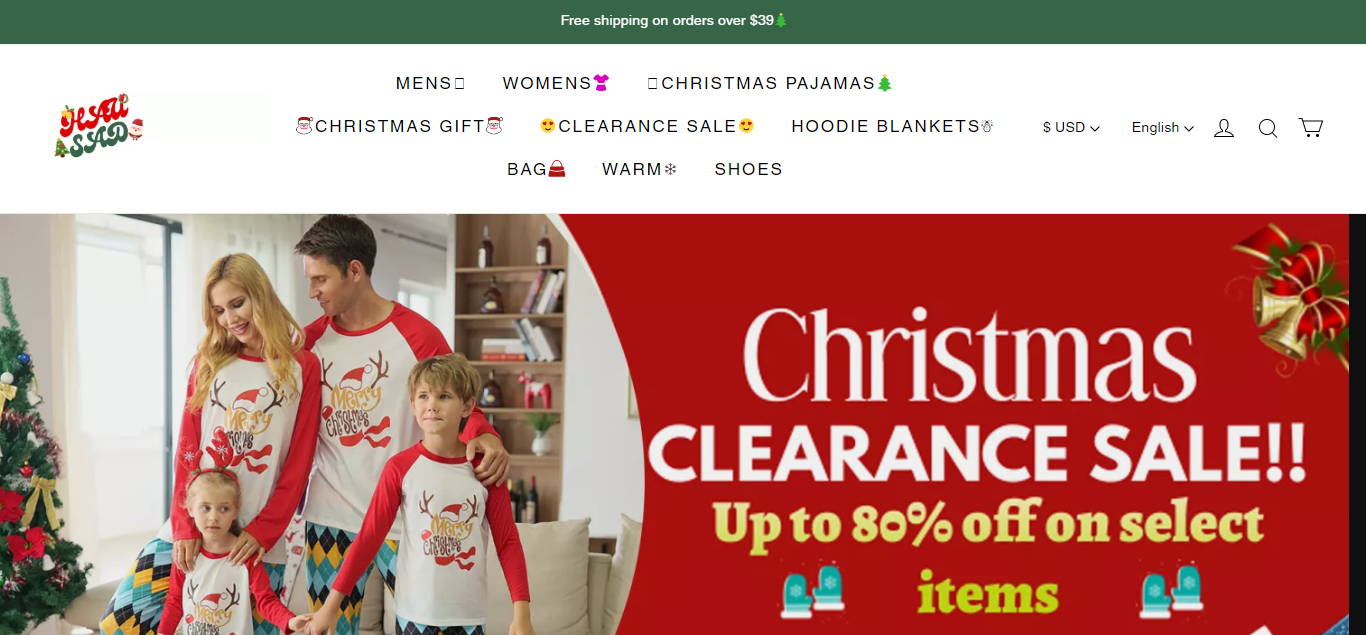Click the Up to 80% off text
Image resolution: width=1366 pixels, height=635 pixels.
click(x=987, y=523)
